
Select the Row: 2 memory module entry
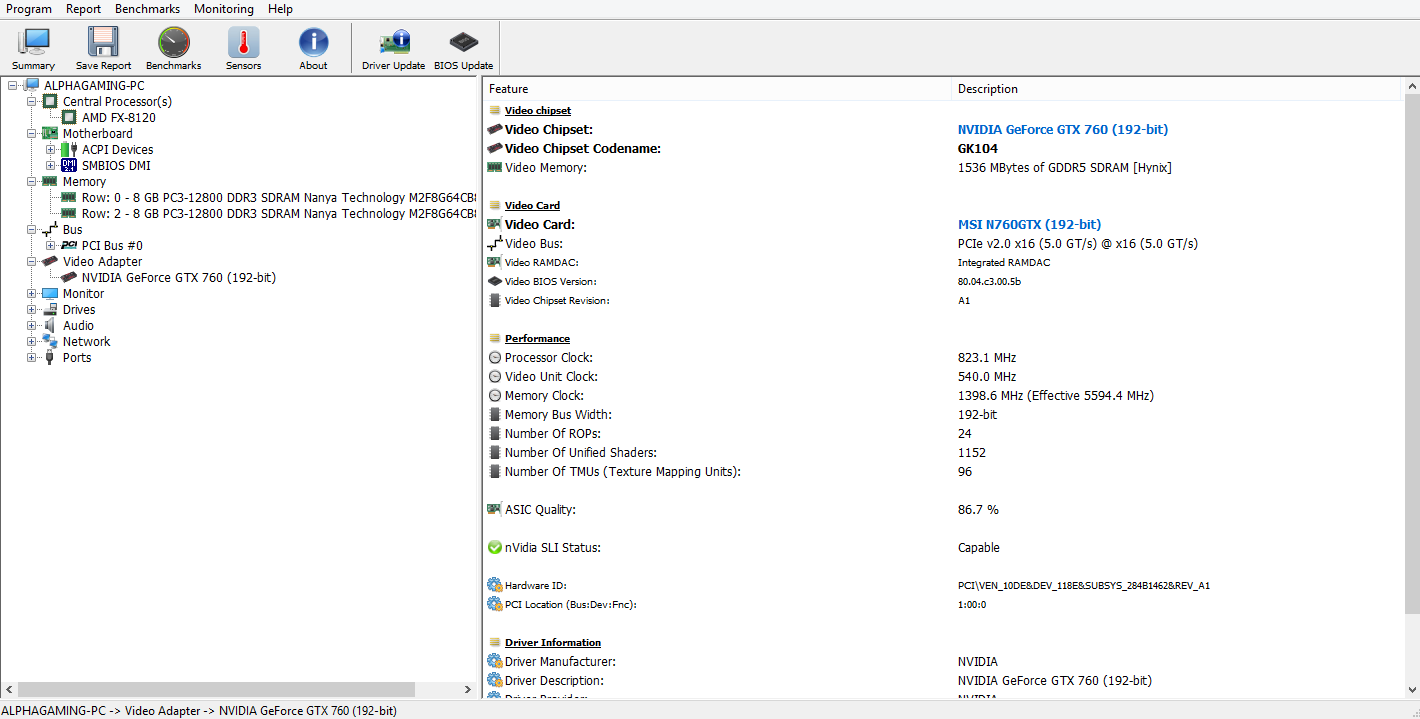tap(279, 213)
